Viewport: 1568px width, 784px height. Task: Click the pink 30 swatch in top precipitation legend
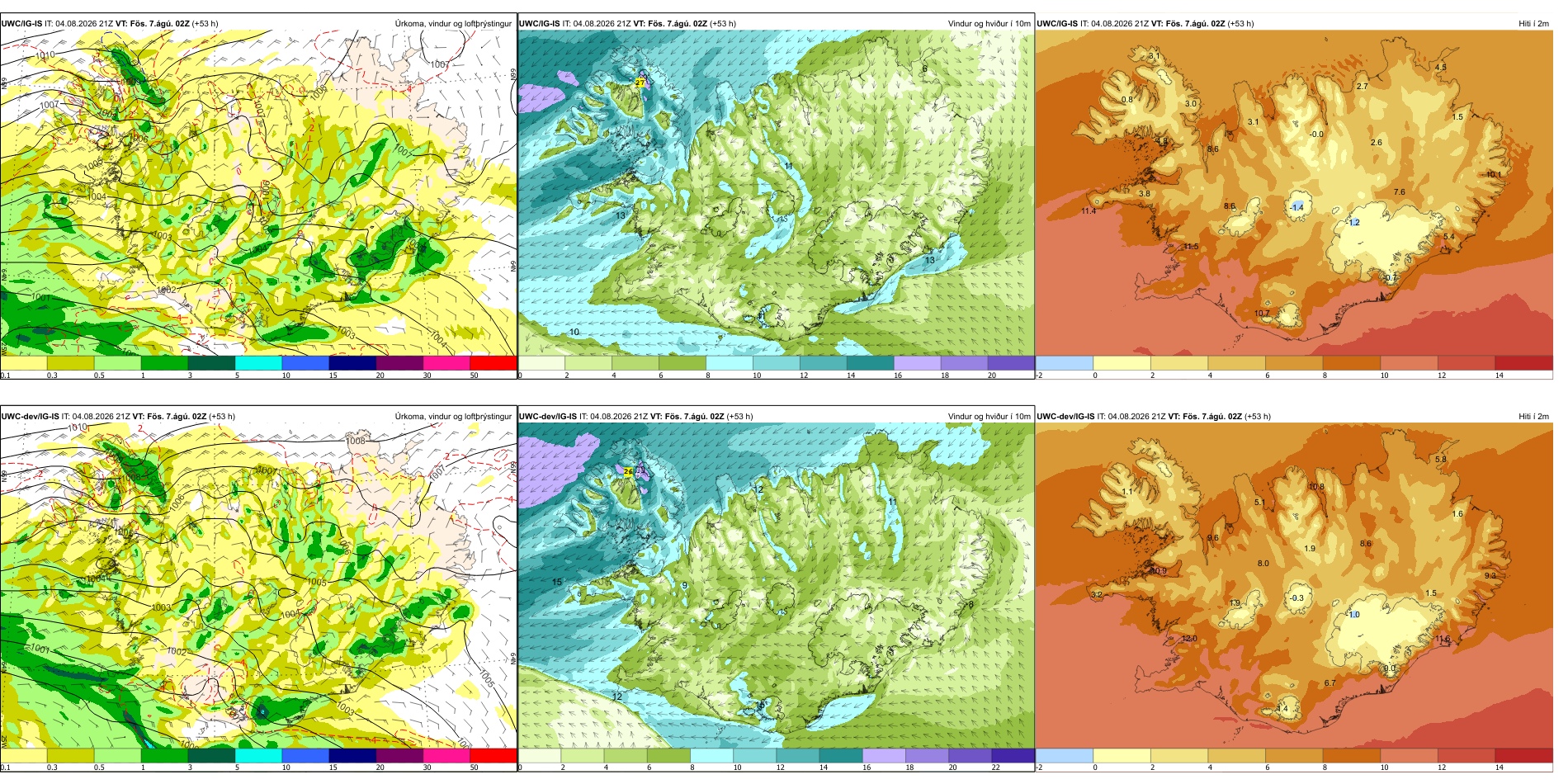click(446, 363)
